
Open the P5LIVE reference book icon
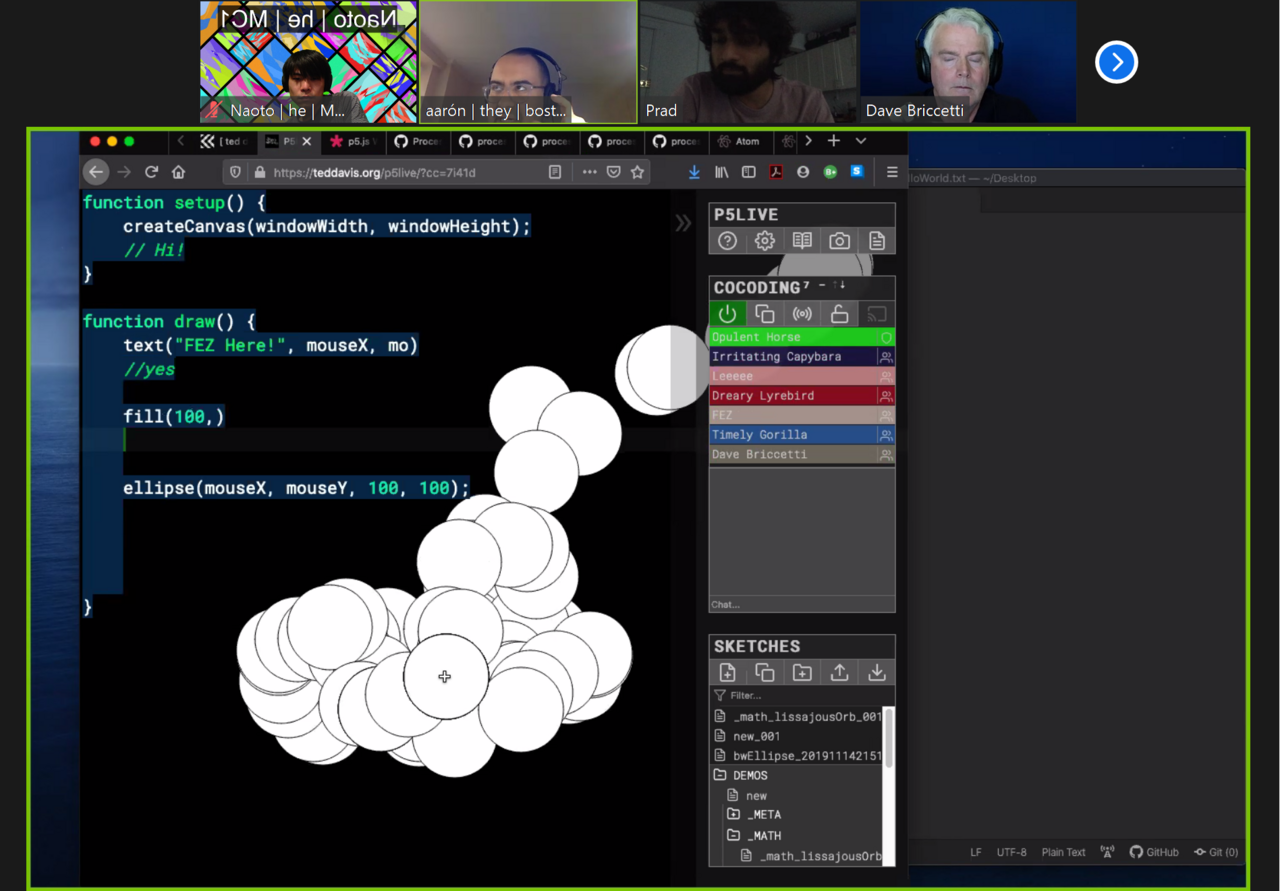802,240
